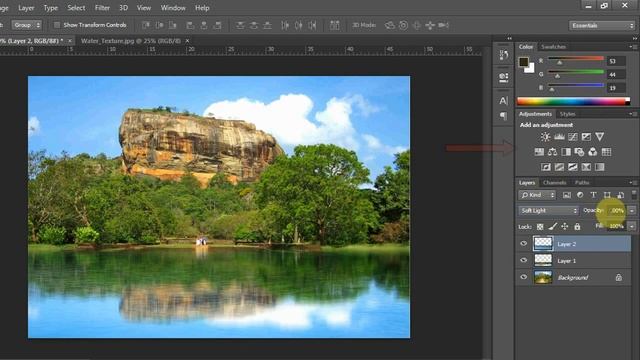The height and width of the screenshot is (360, 640).
Task: Add a Gradient Map adjustment
Action: 600,167
